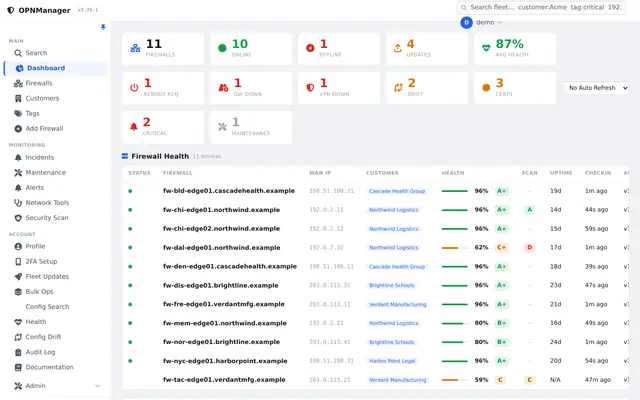
Task: Click the pin sidebar icon
Action: (x=103, y=27)
